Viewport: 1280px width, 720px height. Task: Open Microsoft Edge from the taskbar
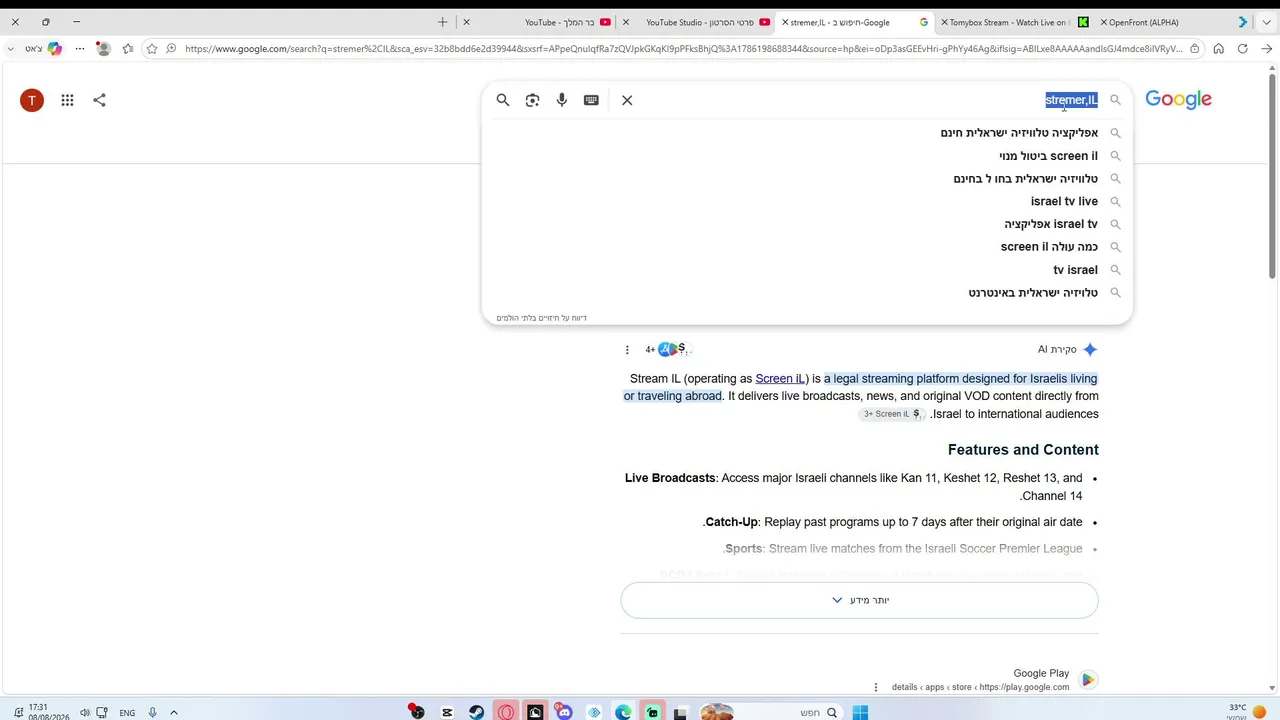pyautogui.click(x=623, y=712)
